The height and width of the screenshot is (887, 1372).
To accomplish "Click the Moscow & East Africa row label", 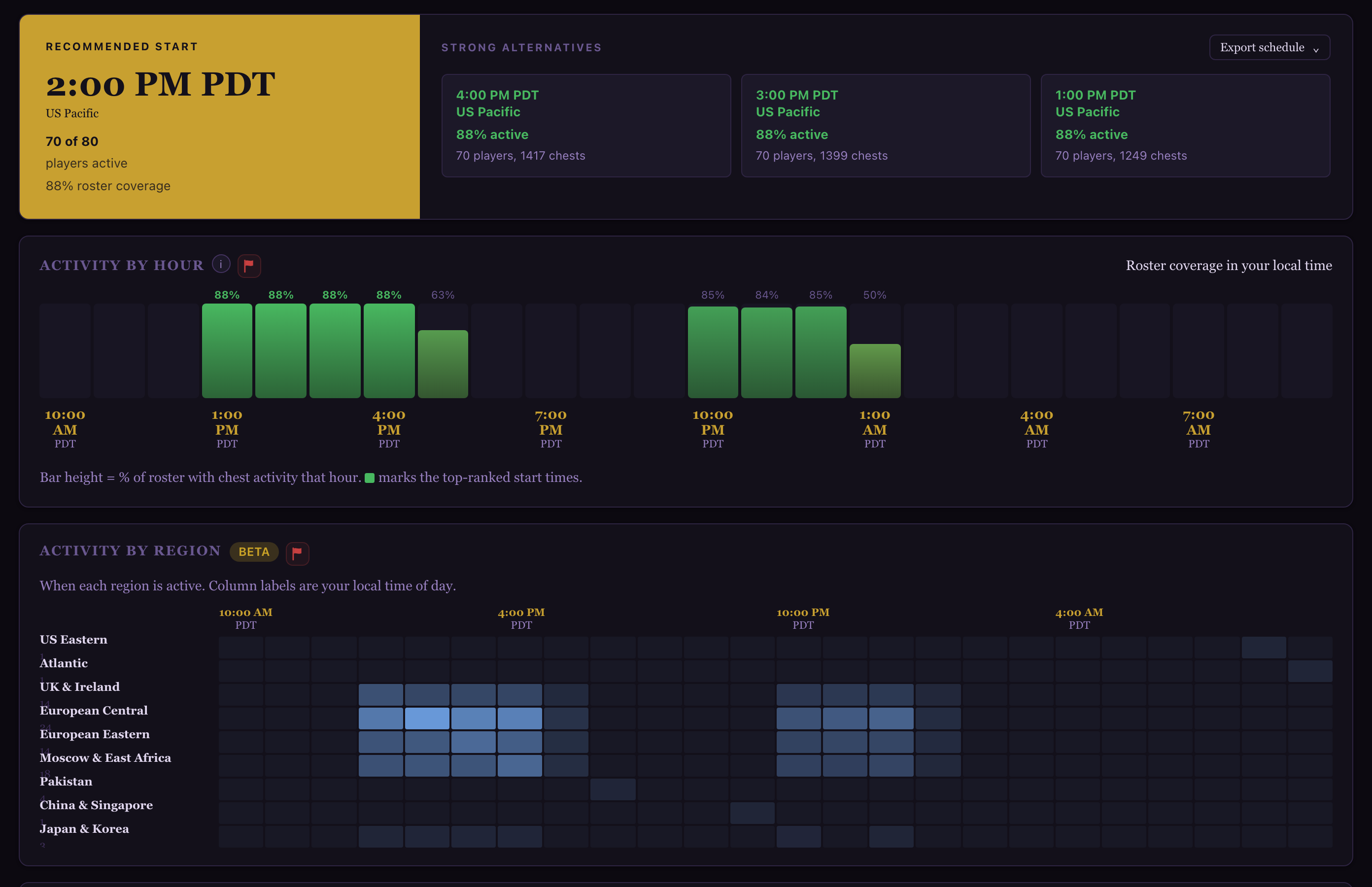I will pyautogui.click(x=105, y=757).
